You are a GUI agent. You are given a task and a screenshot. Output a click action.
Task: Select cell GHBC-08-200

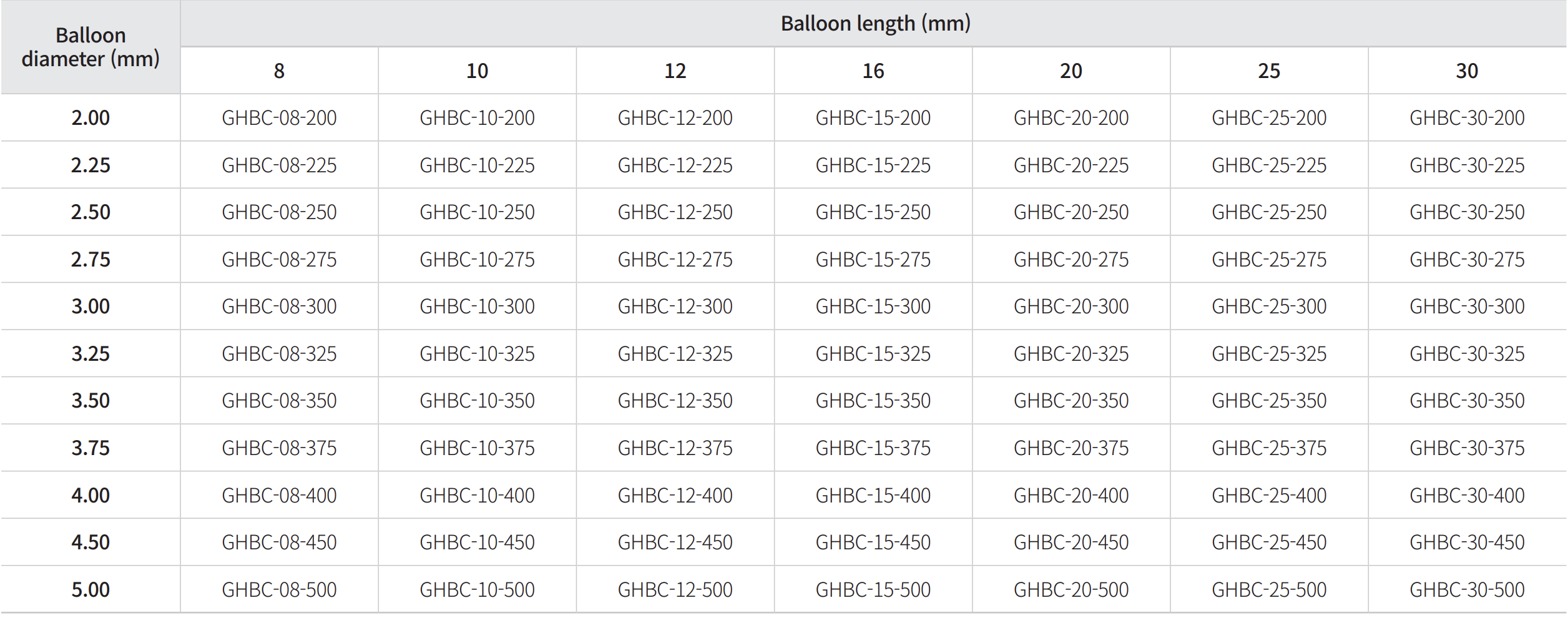click(279, 118)
